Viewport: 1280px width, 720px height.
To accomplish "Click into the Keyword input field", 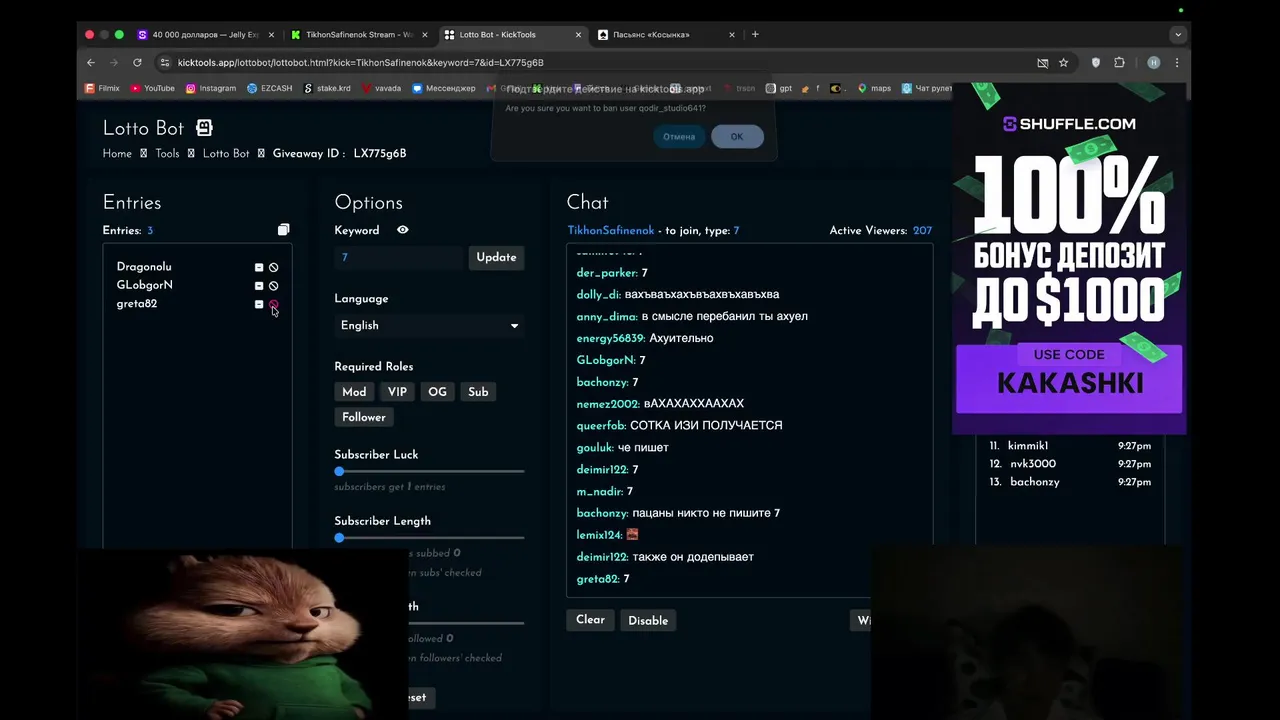I will tap(400, 257).
